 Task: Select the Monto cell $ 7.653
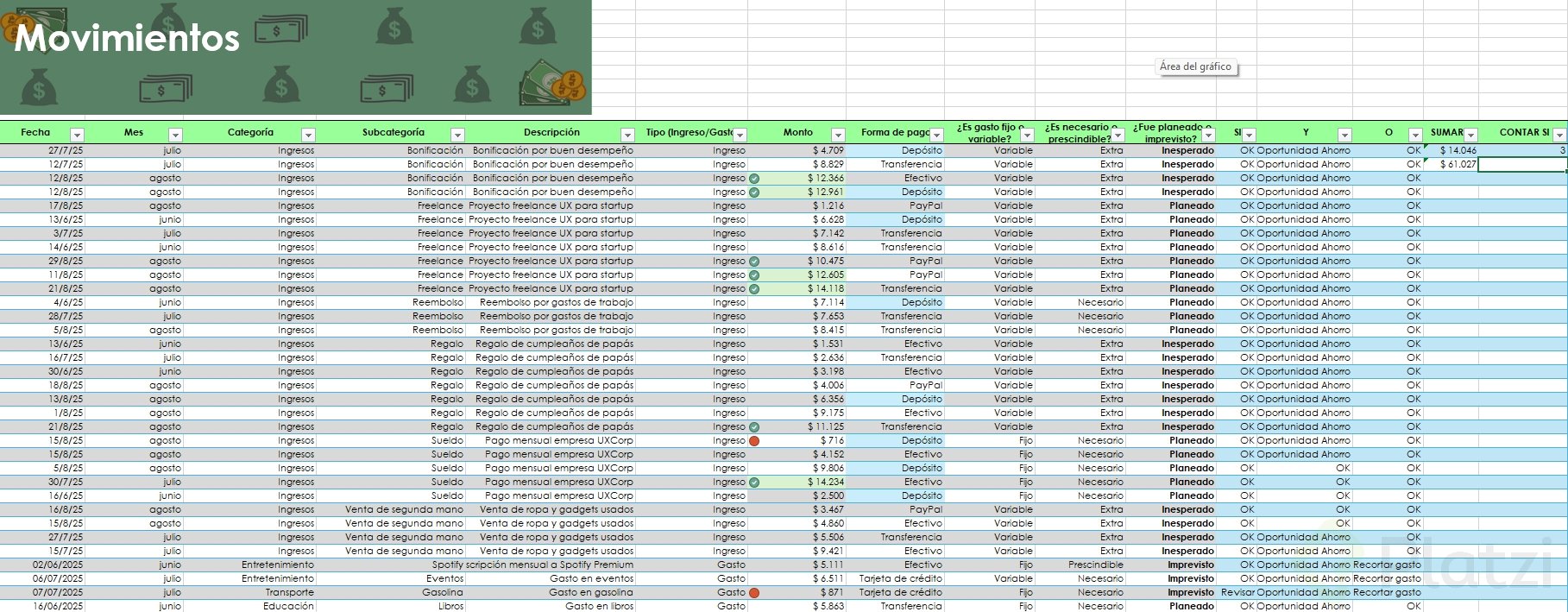797,316
